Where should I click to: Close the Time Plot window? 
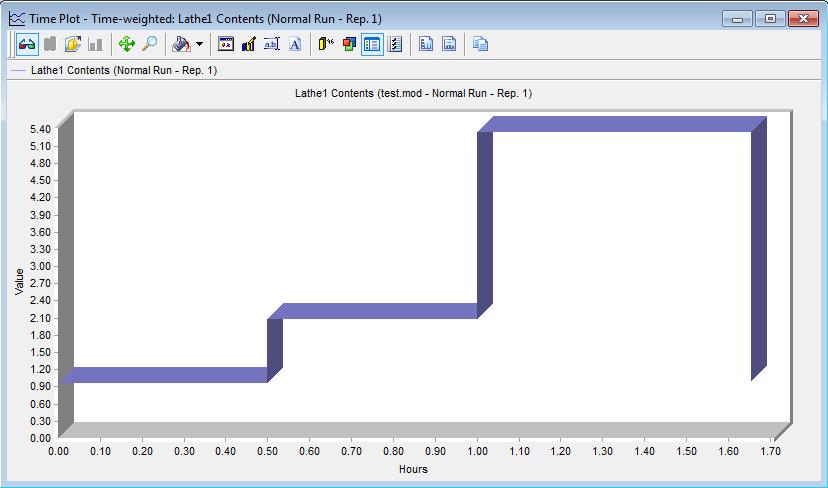pyautogui.click(x=803, y=19)
